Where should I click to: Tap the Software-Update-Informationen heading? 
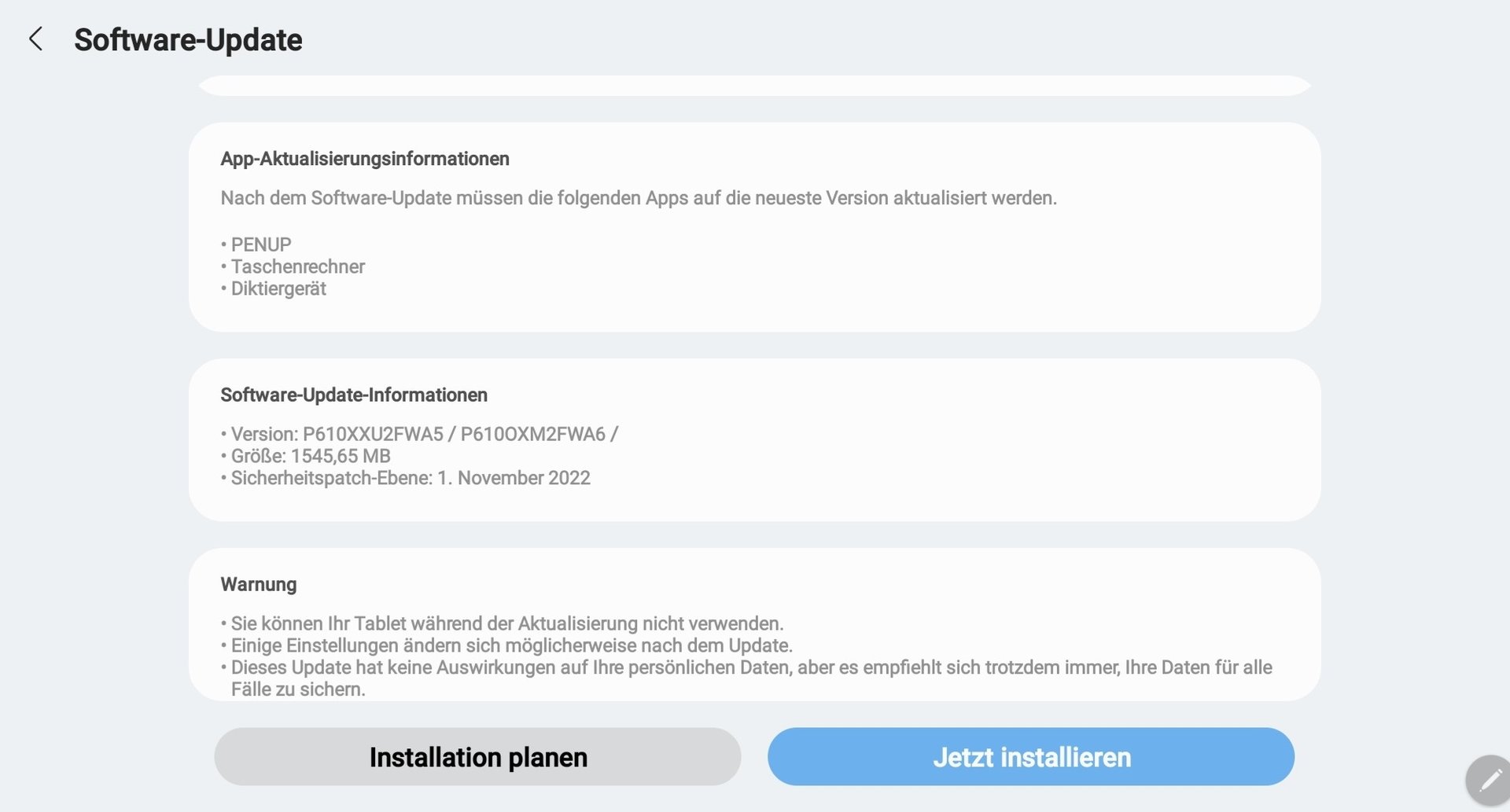(354, 395)
